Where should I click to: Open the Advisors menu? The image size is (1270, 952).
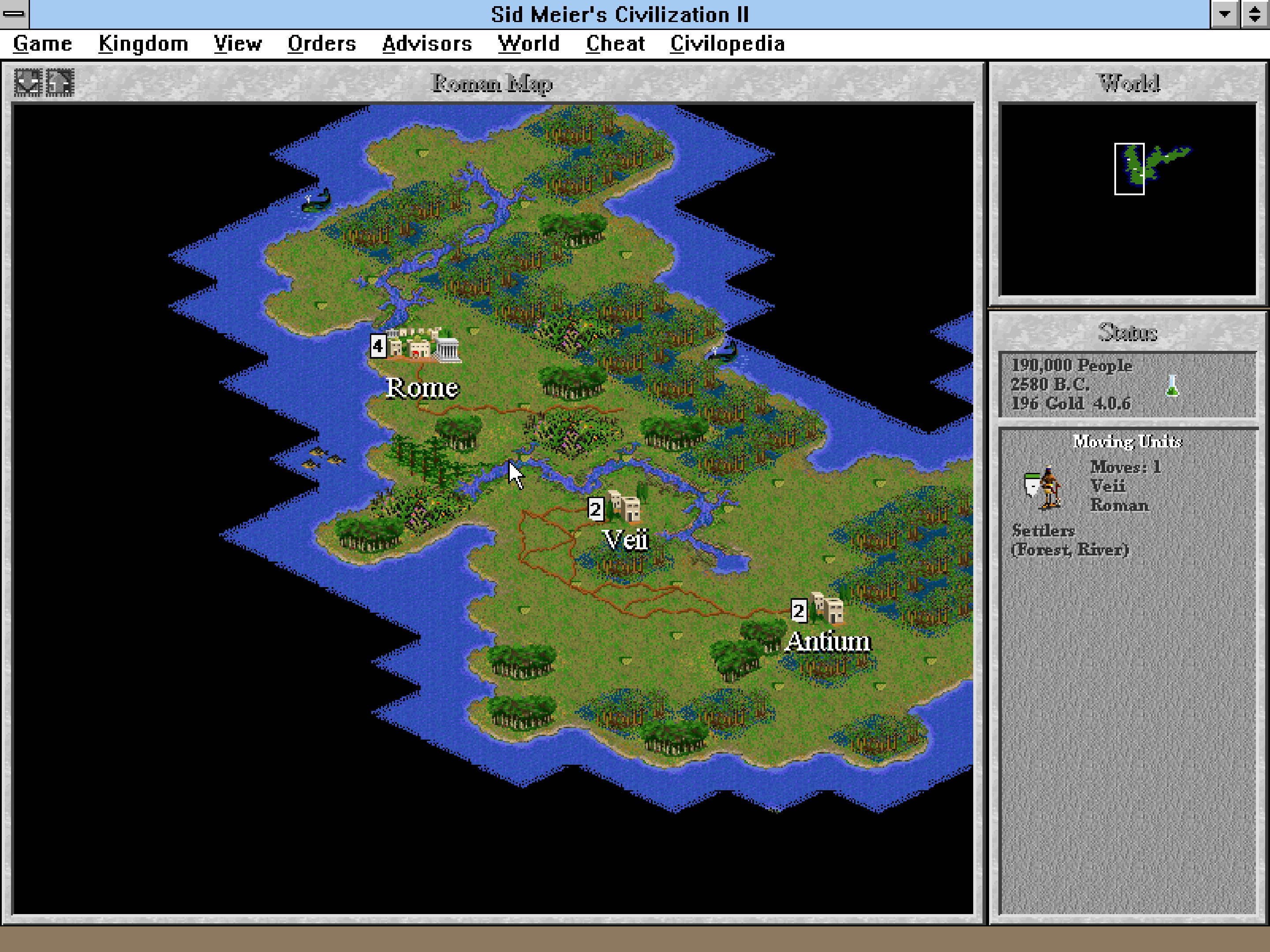click(x=427, y=44)
